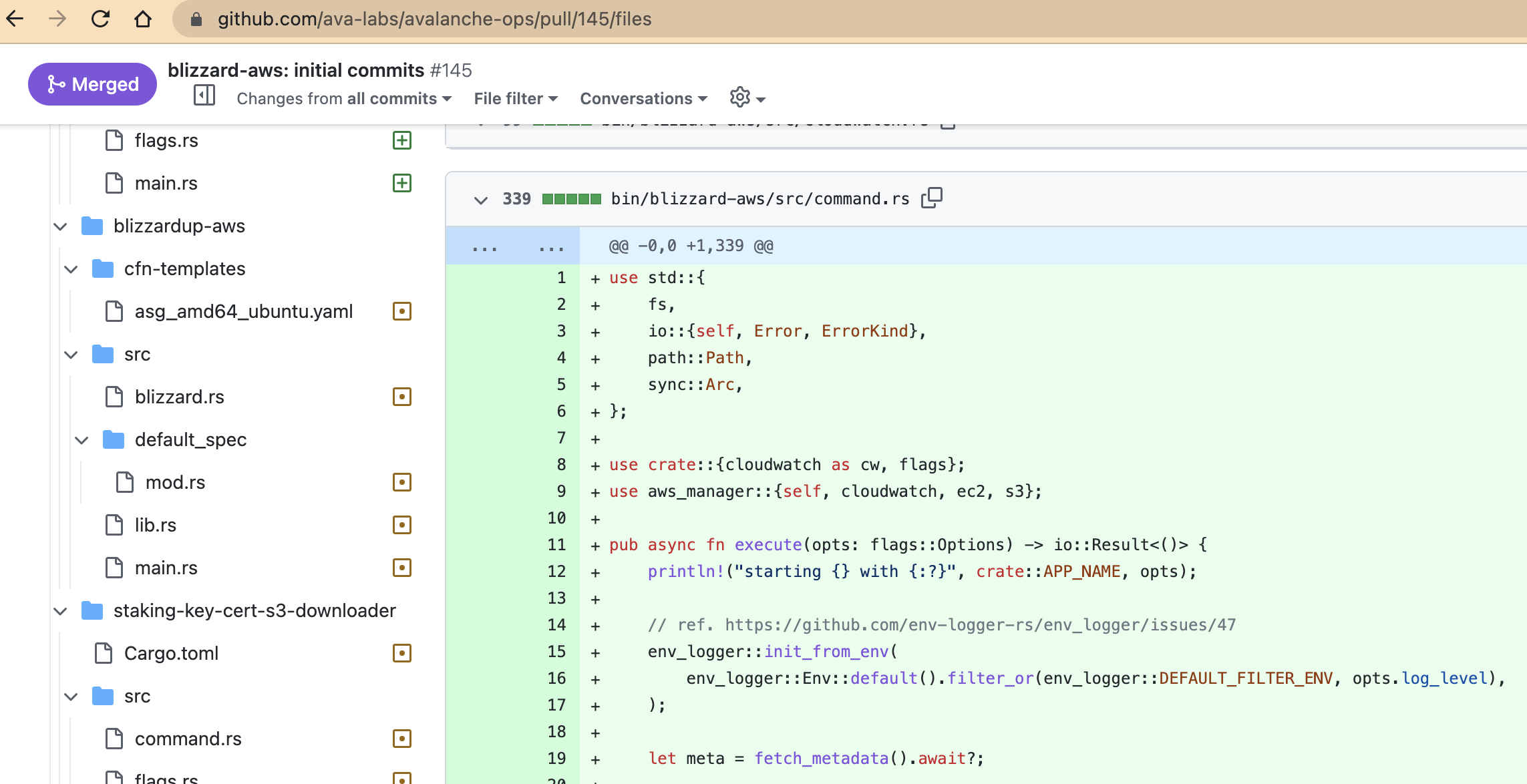Open blizzard.rs in the file tree

pyautogui.click(x=179, y=397)
